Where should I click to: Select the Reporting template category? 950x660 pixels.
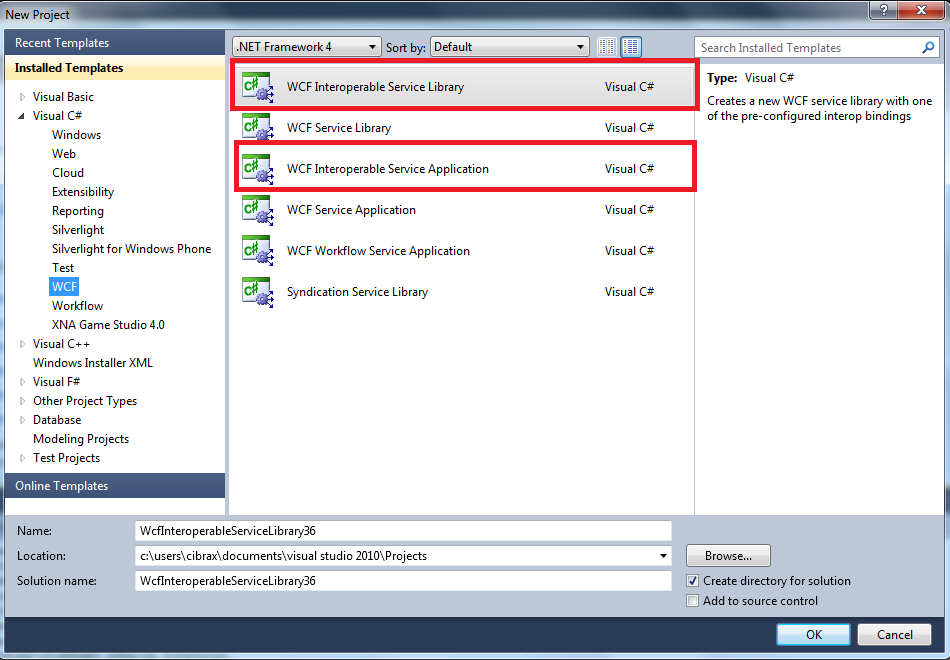coord(78,211)
